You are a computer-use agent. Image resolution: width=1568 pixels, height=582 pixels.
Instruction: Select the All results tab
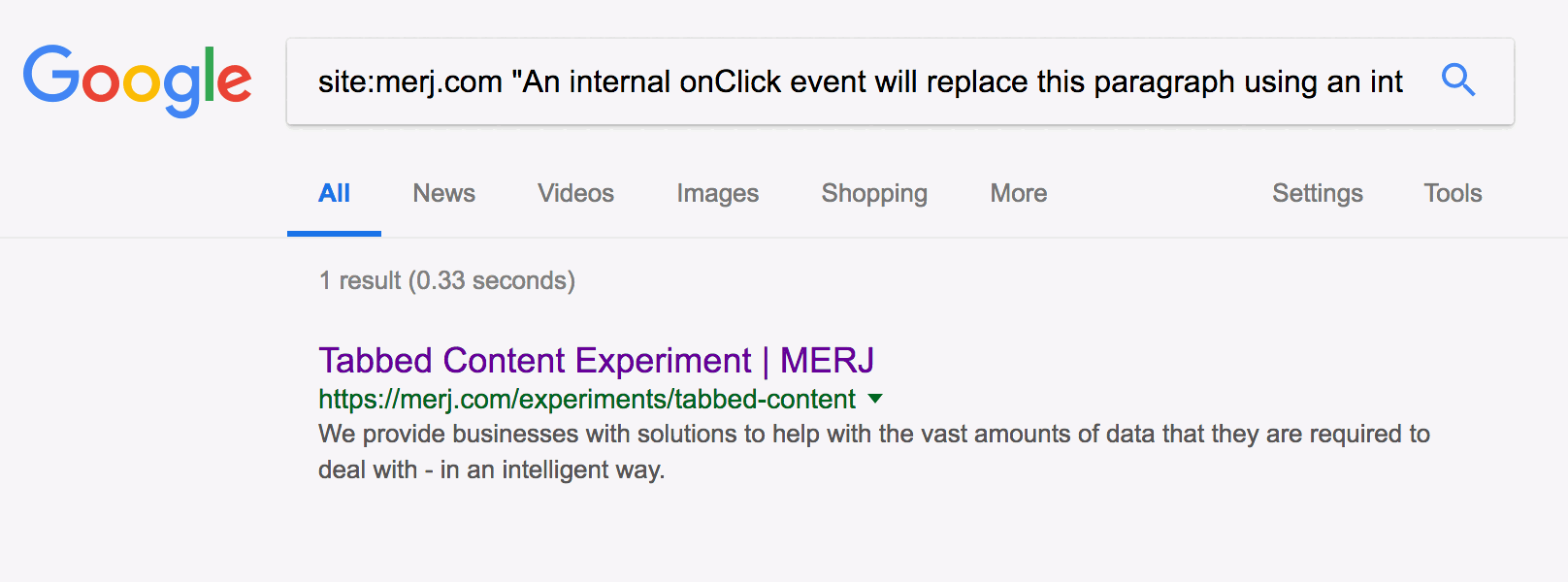click(x=334, y=193)
